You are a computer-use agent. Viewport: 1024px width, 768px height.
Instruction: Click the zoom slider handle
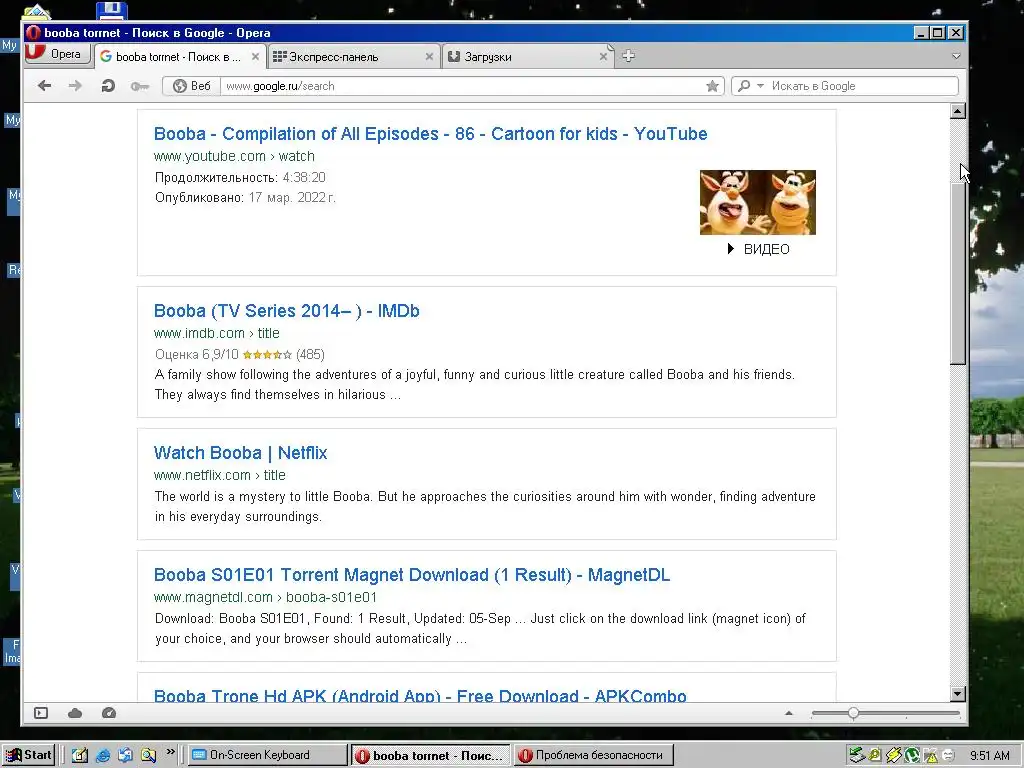point(853,713)
